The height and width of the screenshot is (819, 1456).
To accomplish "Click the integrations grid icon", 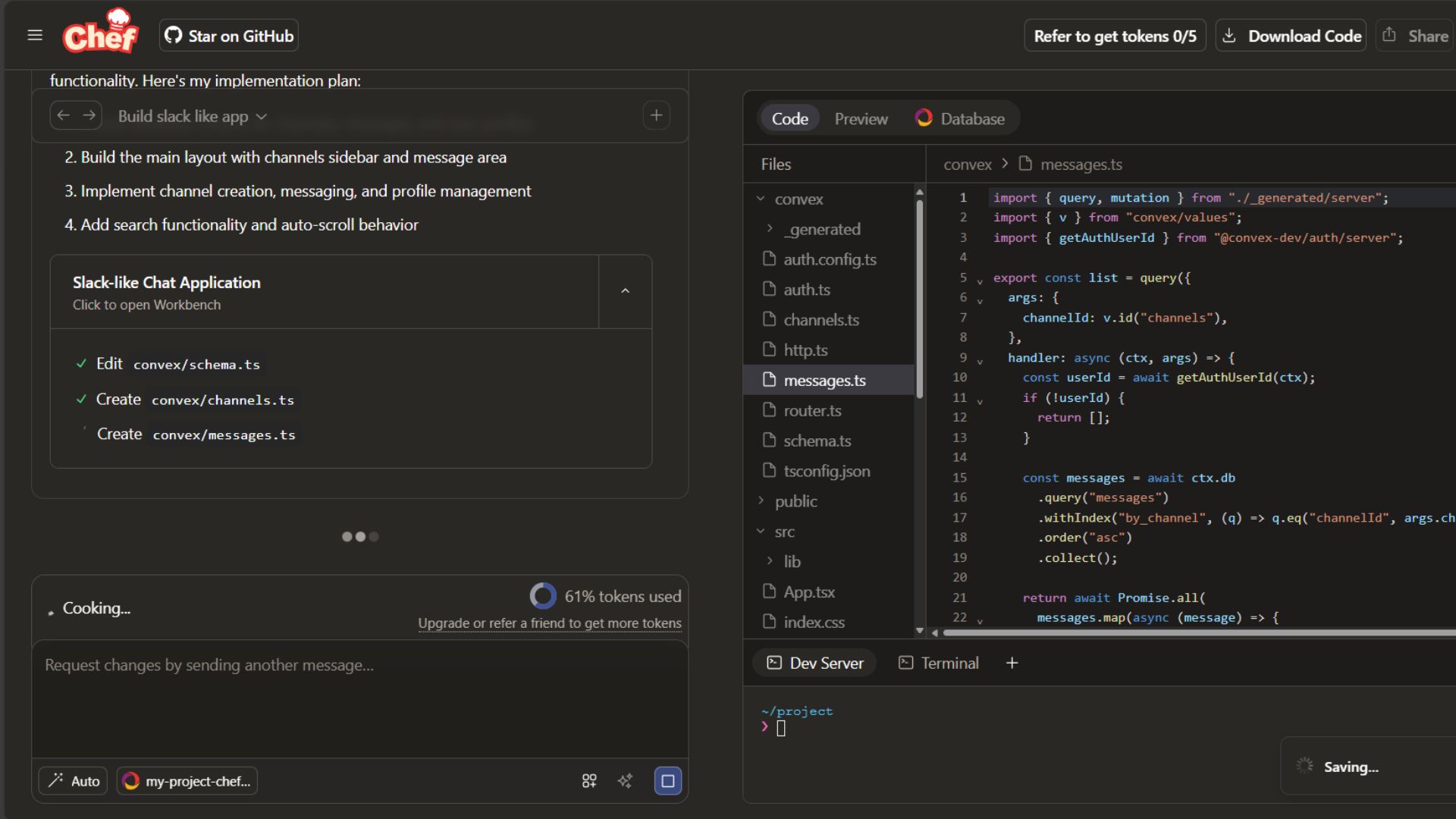I will point(589,781).
